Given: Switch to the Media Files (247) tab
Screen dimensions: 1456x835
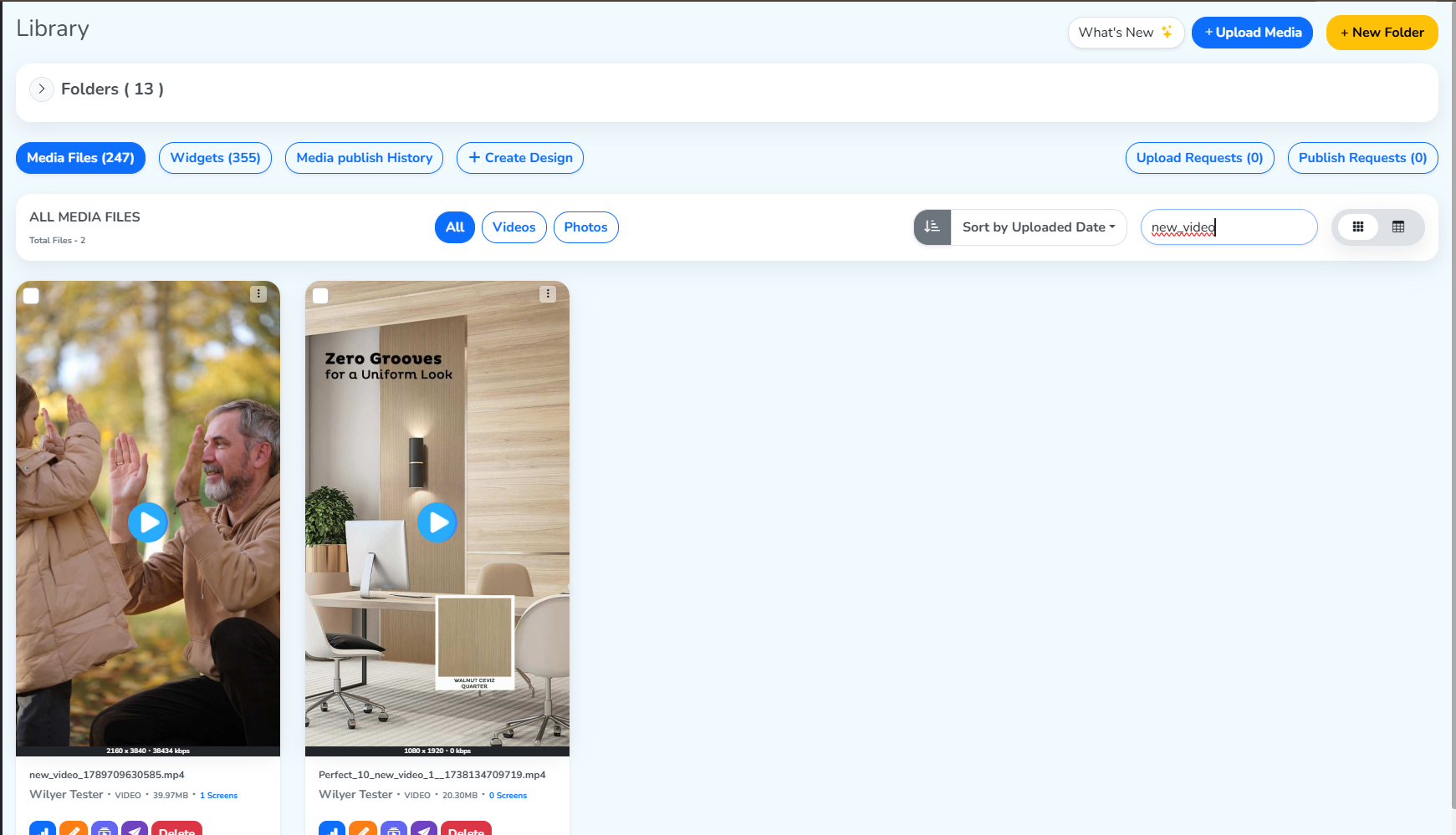Looking at the screenshot, I should click(x=80, y=158).
